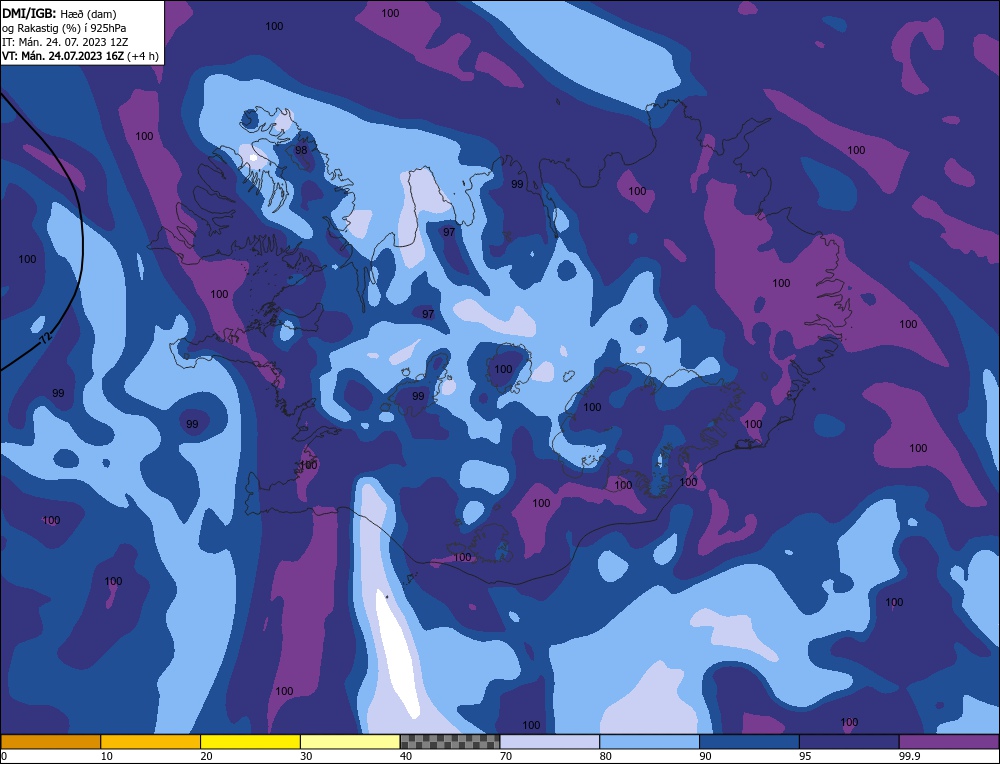This screenshot has width=1000, height=764.
Task: Choose the medium blue 90–95 legend swatch
Action: tap(749, 741)
